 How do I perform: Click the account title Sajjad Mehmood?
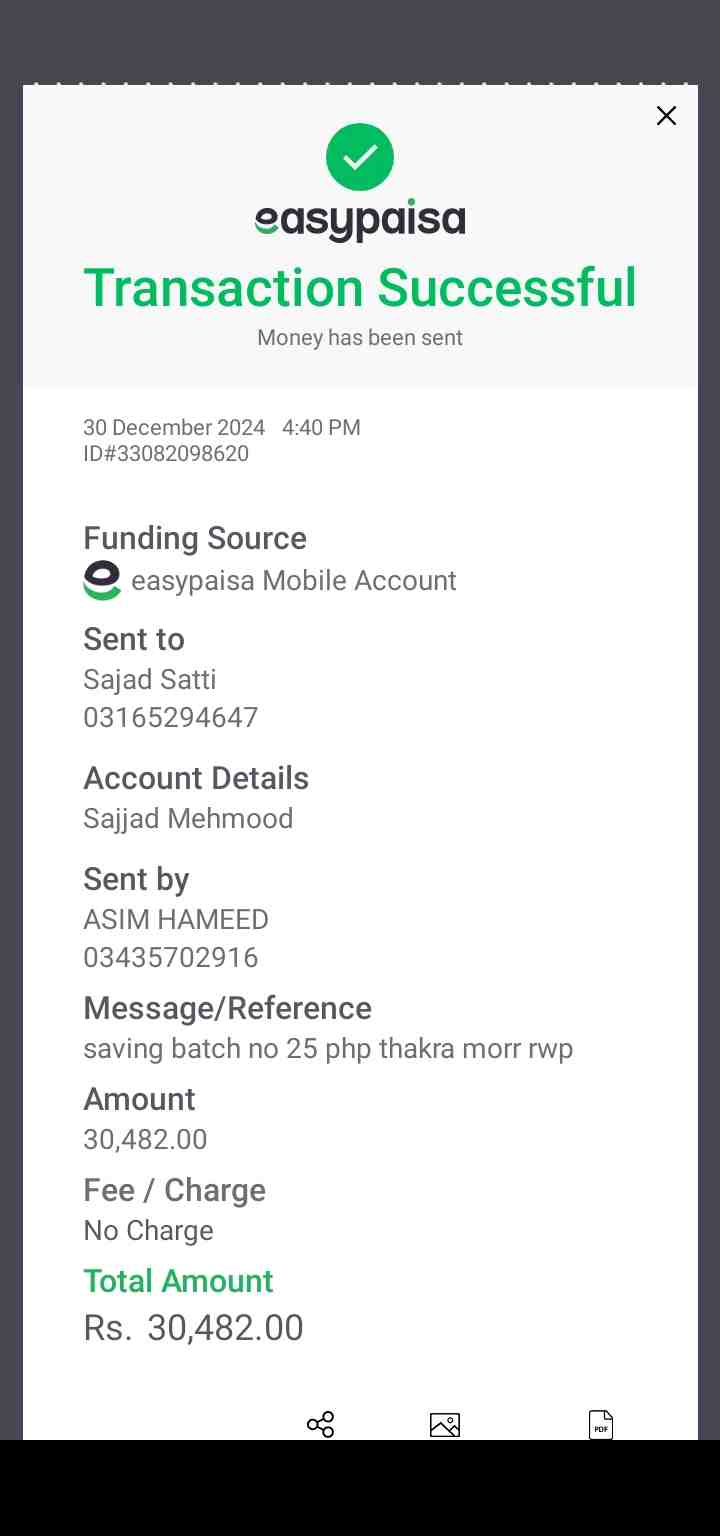188,819
